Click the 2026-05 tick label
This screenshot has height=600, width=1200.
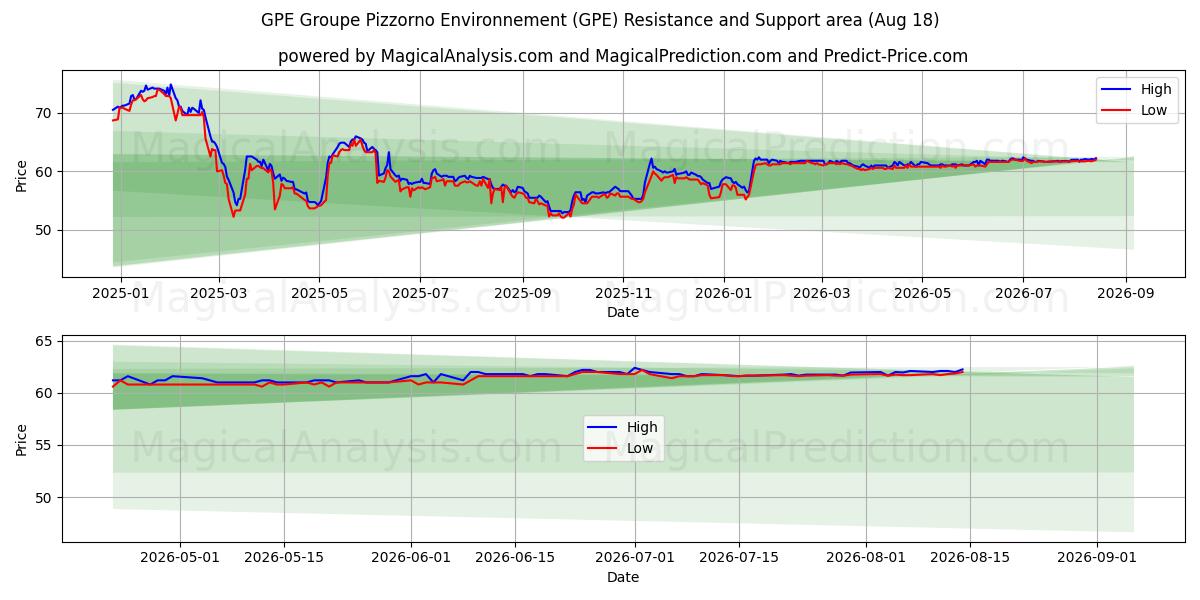point(921,293)
